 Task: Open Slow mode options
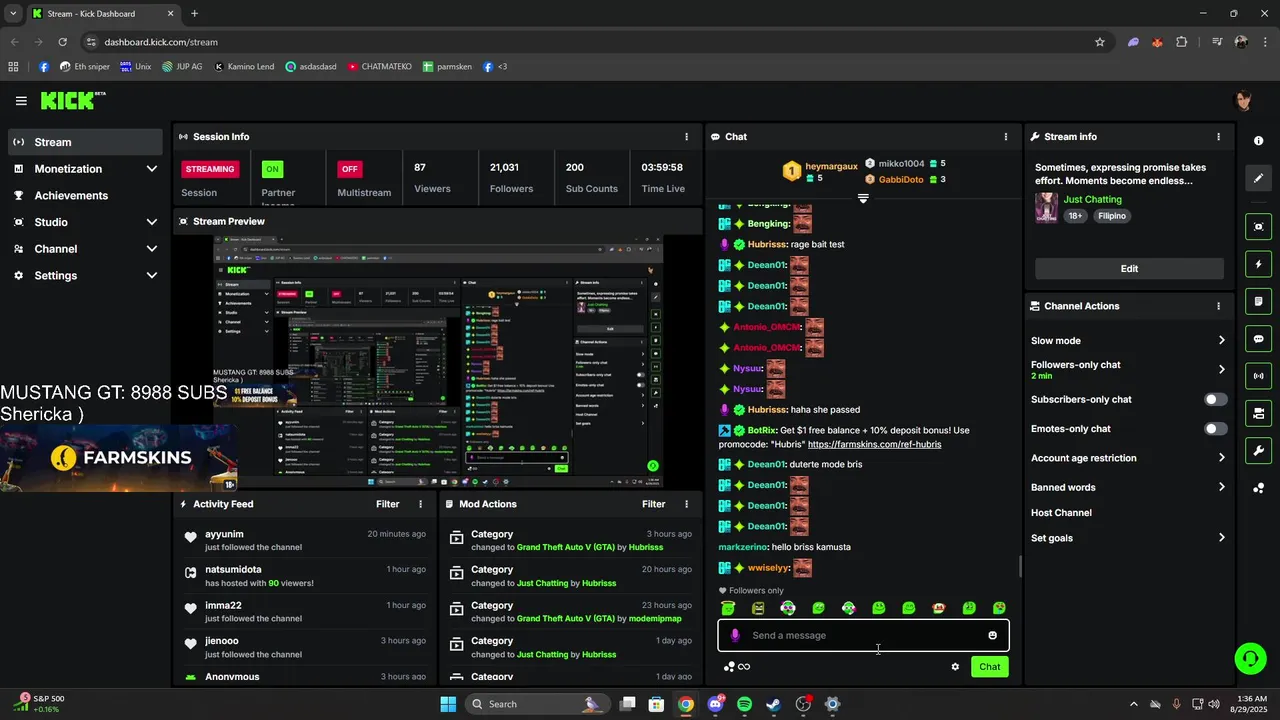[x=1128, y=341]
